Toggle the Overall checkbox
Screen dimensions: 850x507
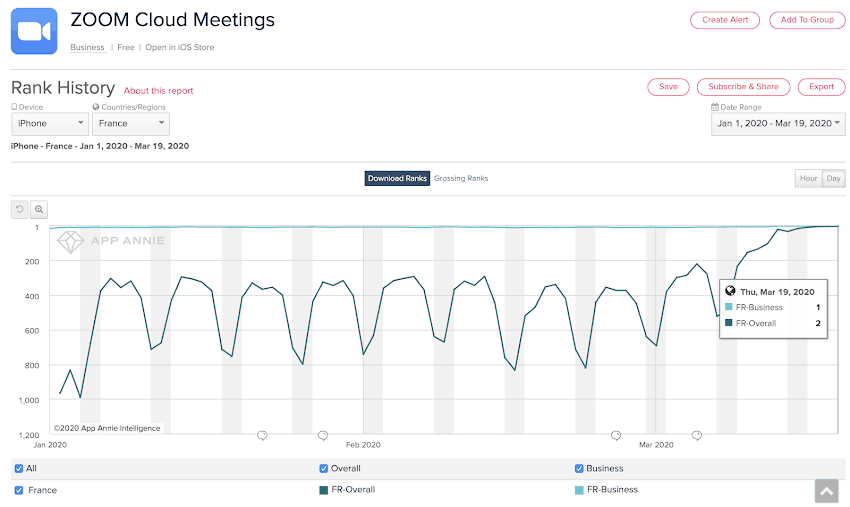tap(323, 468)
